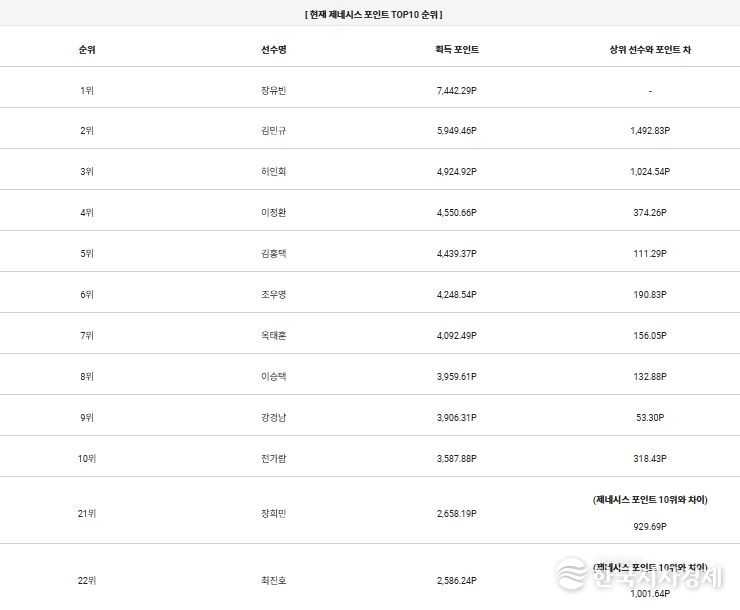Image resolution: width=740 pixels, height=610 pixels.
Task: Click the 4,092.49P points cell
Action: (x=457, y=336)
